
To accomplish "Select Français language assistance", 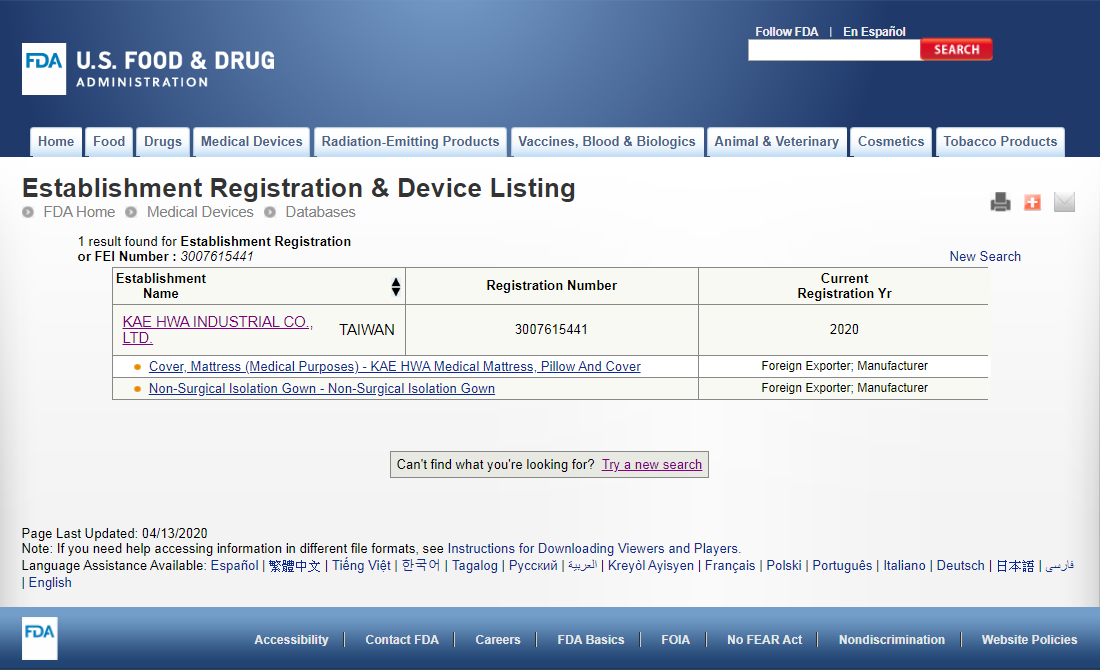I will click(730, 565).
